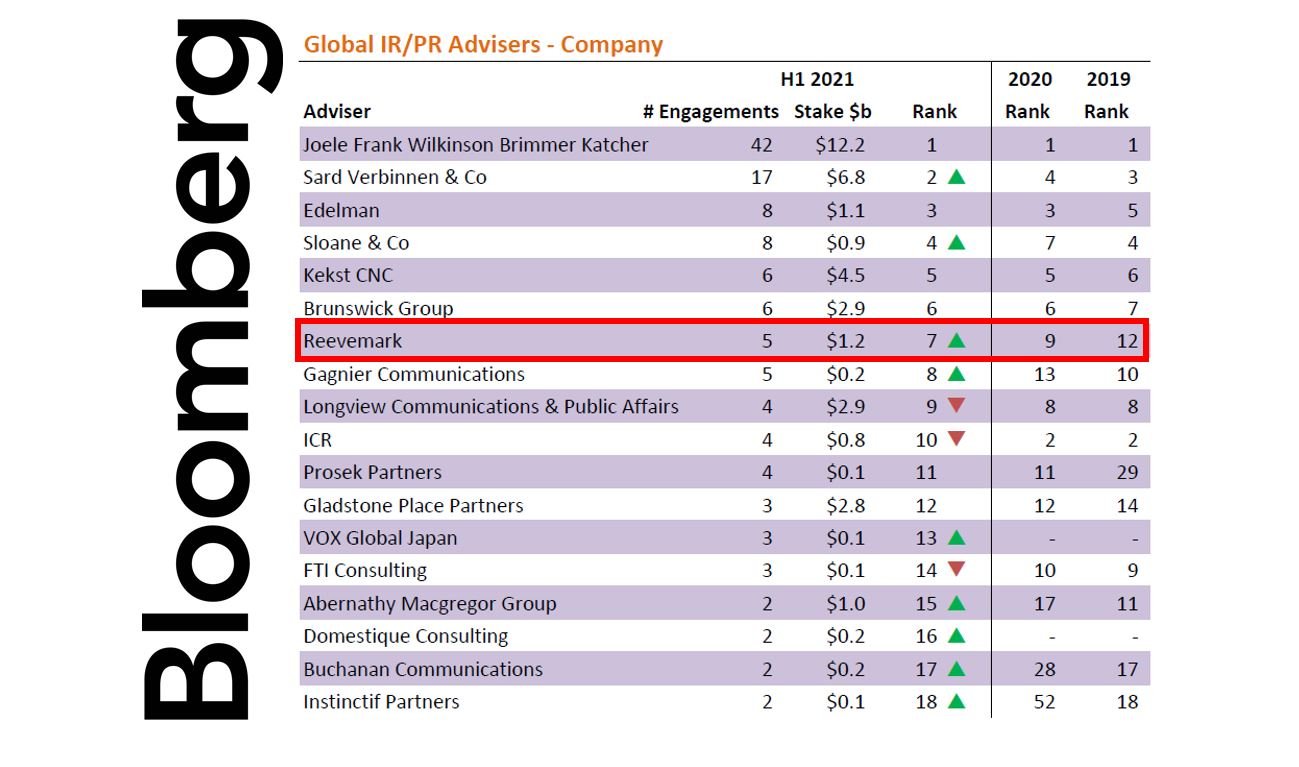Click Gagnier Communications' 2020 rank of 13
The image size is (1299, 767).
coord(1044,374)
